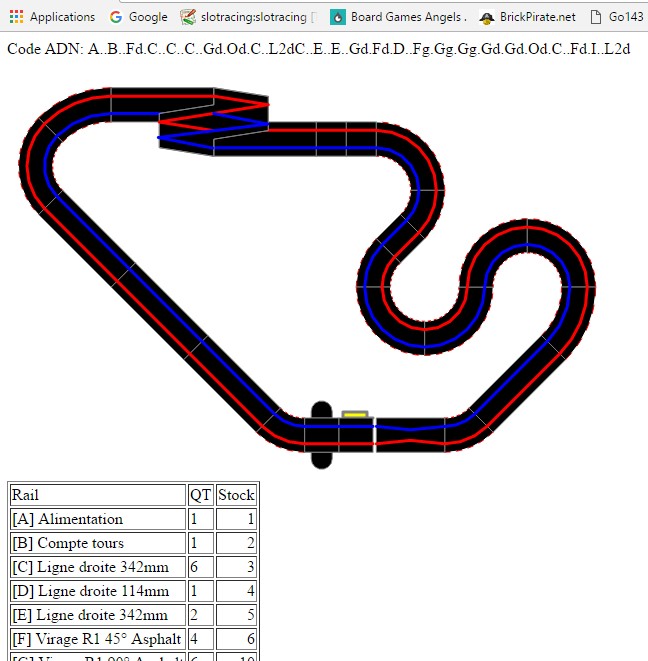Click the Code ADN text line

pyautogui.click(x=318, y=49)
